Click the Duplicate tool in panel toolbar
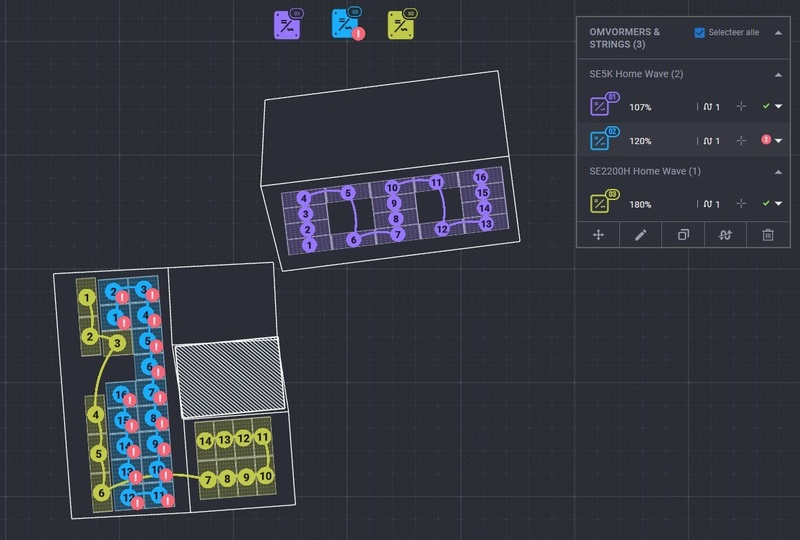The width and height of the screenshot is (800, 540). pyautogui.click(x=683, y=235)
